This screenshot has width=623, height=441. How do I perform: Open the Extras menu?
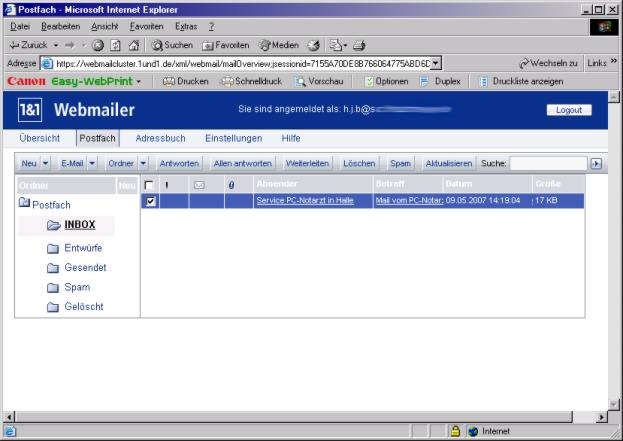(185, 26)
